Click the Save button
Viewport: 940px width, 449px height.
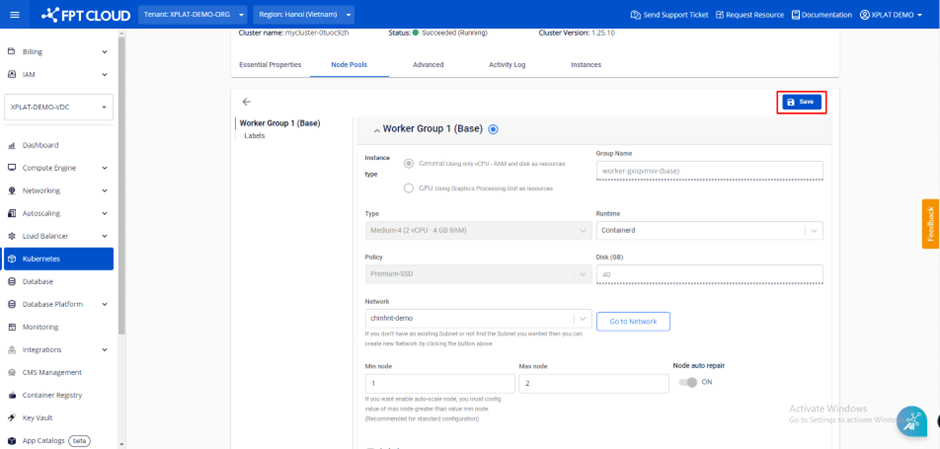pos(801,102)
